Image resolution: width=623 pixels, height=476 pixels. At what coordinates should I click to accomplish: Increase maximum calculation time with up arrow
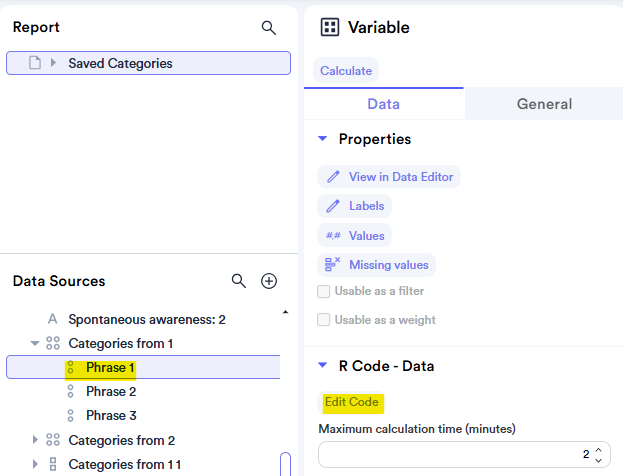point(598,448)
